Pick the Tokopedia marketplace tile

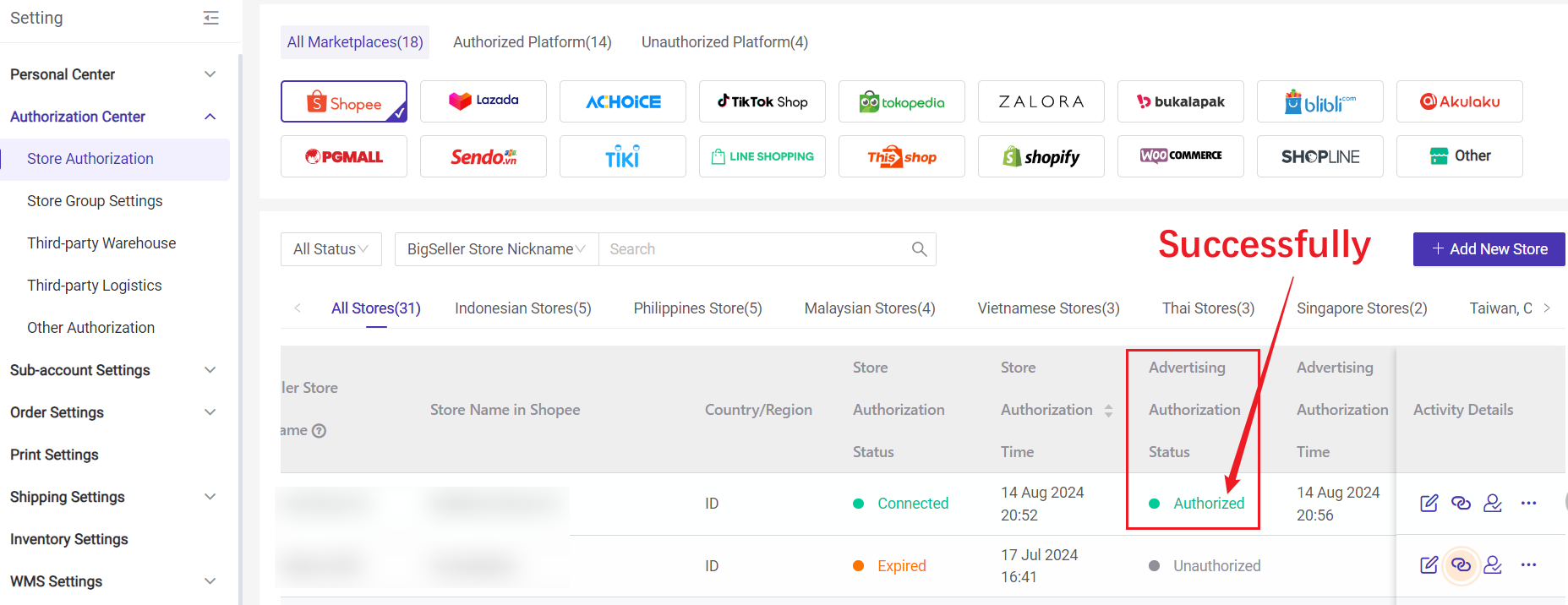[902, 101]
